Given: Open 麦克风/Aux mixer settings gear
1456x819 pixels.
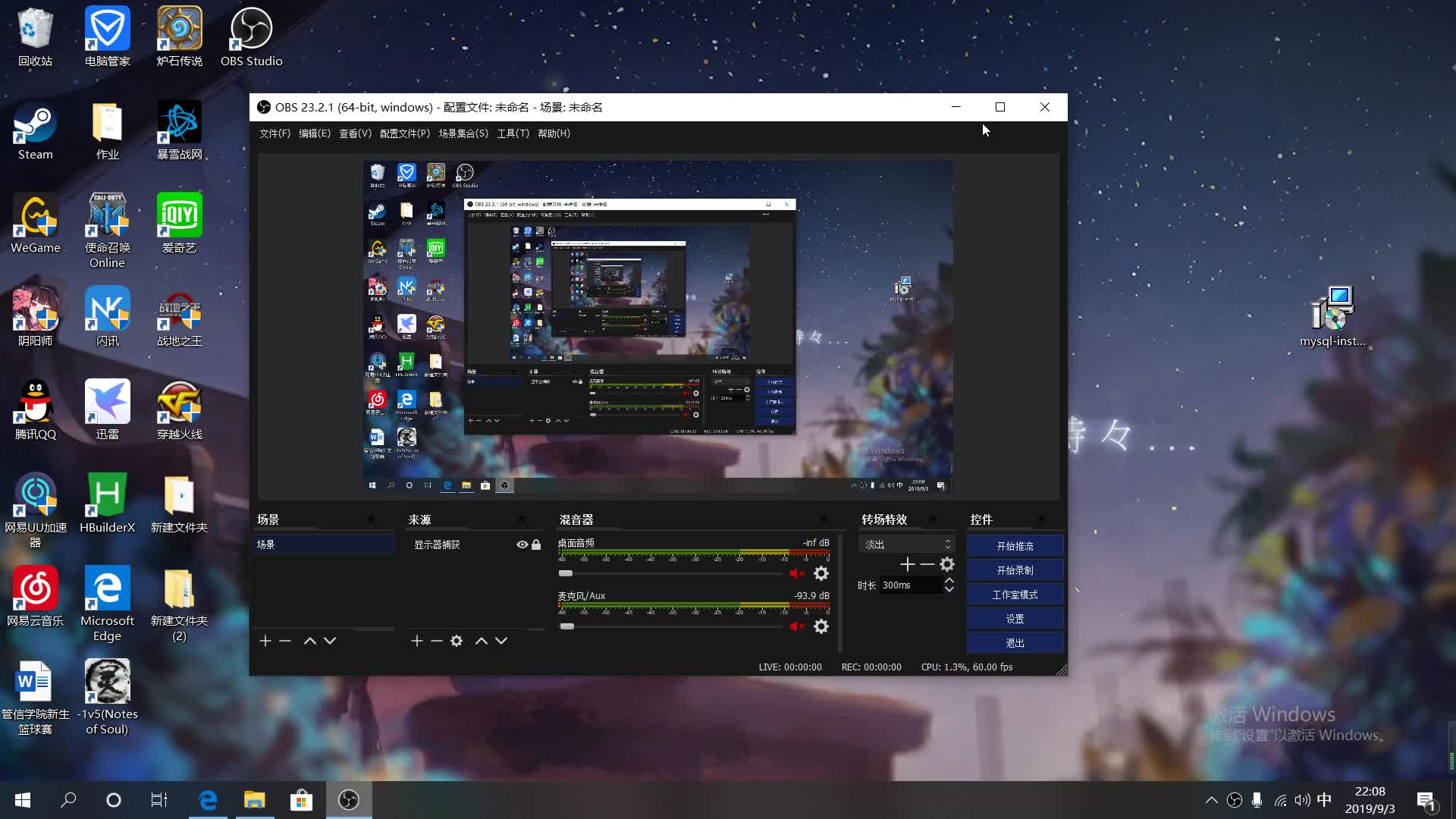Looking at the screenshot, I should tap(821, 626).
